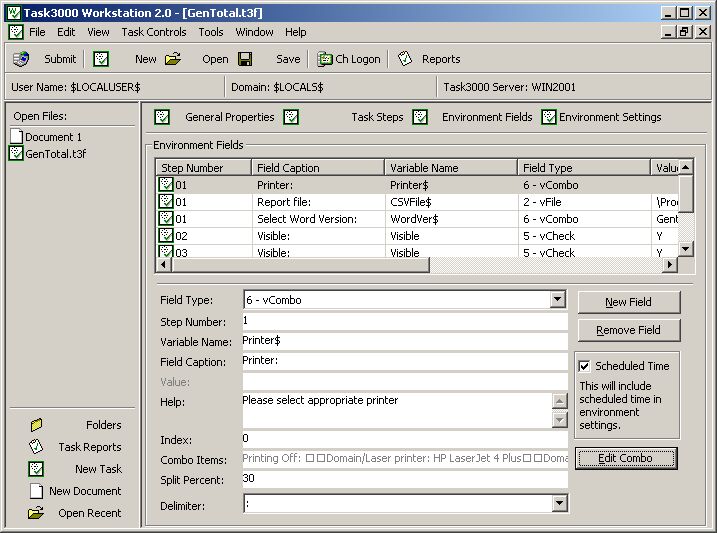Click the New Field button
The height and width of the screenshot is (533, 717).
click(628, 302)
